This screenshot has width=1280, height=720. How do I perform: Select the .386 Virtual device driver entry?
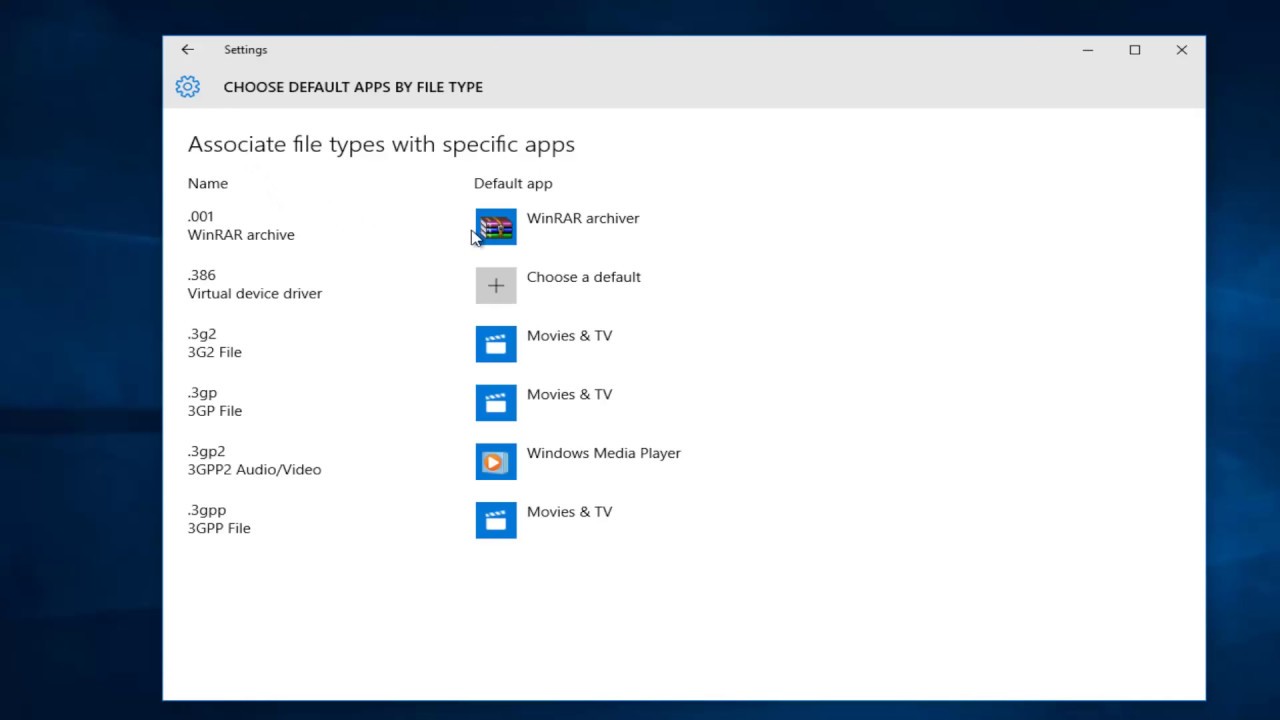click(x=254, y=284)
